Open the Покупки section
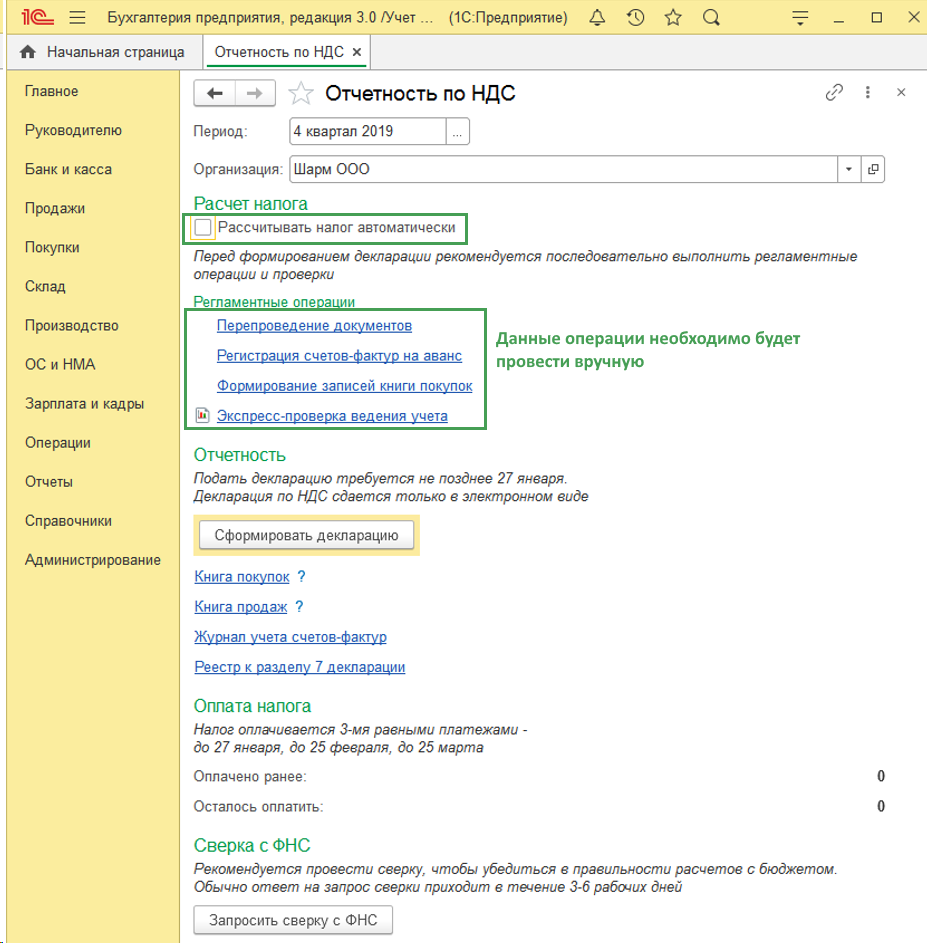 [52, 248]
